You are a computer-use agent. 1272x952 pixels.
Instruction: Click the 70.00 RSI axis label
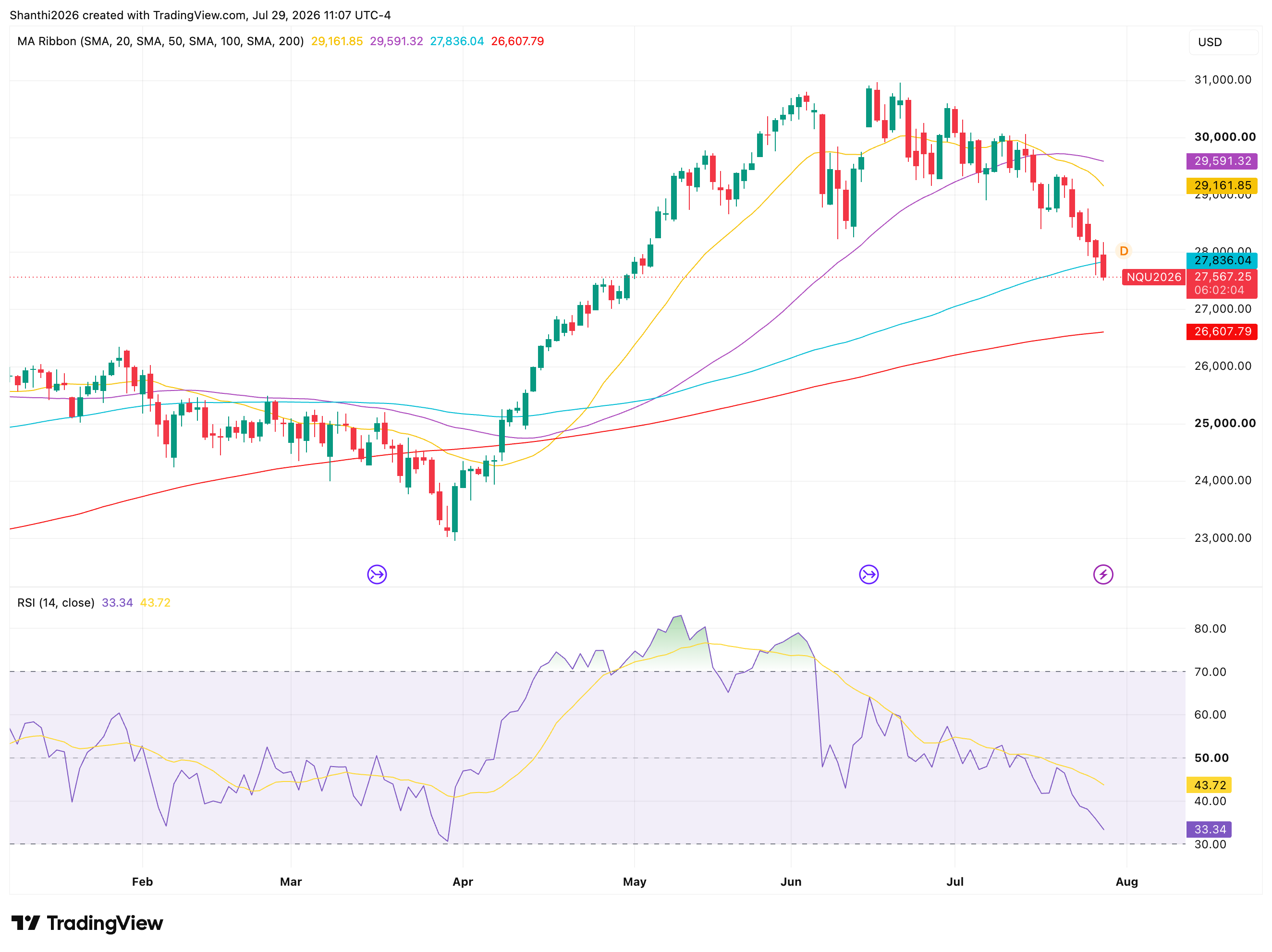[1210, 671]
